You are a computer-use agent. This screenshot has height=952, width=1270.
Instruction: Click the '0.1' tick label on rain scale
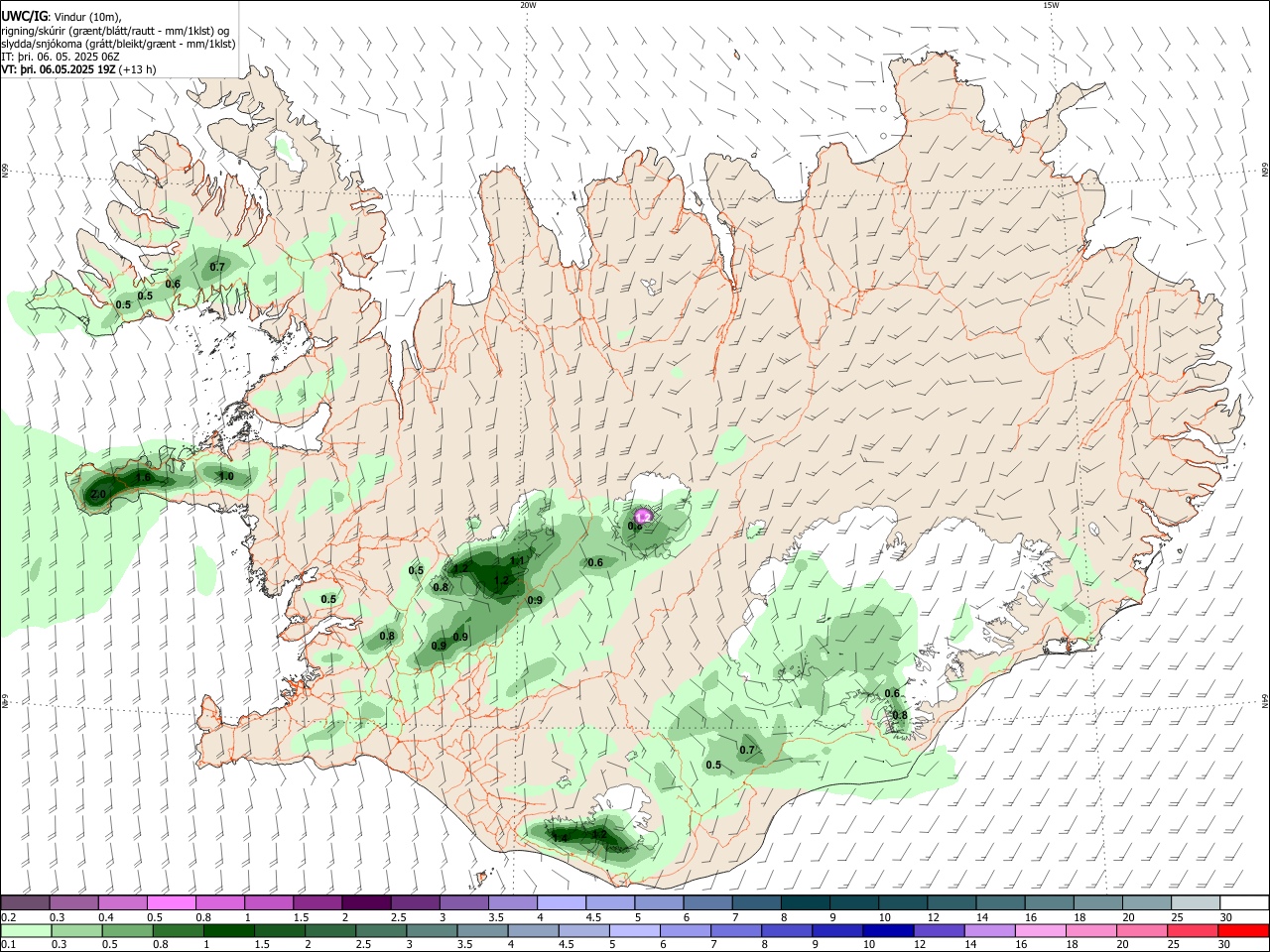coord(8,945)
